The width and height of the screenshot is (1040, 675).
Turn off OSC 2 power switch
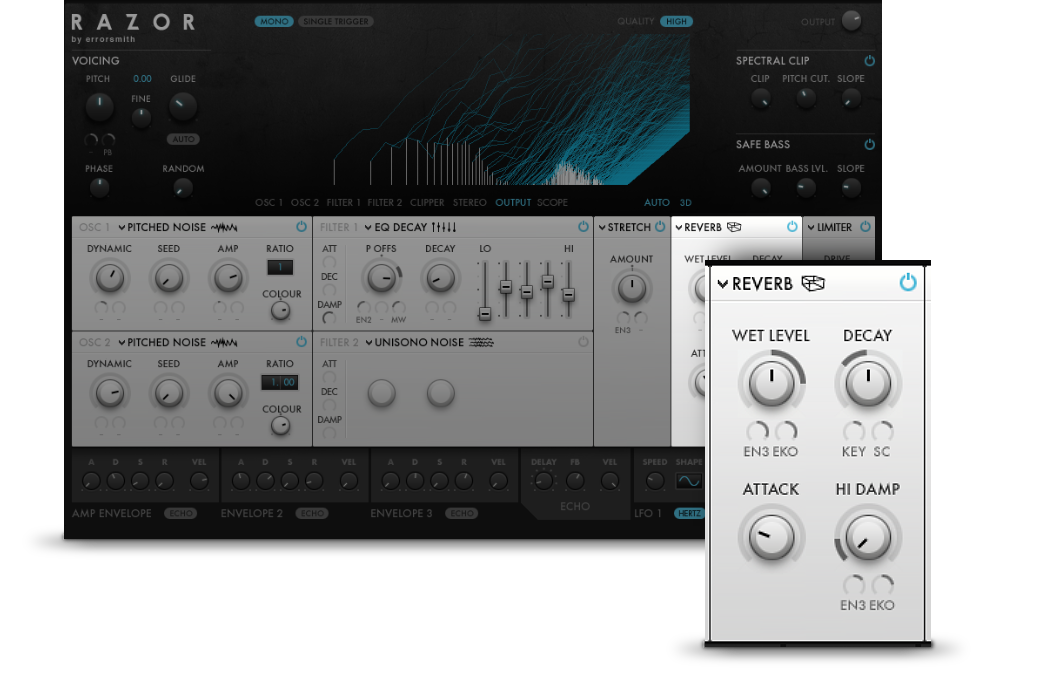[x=302, y=342]
